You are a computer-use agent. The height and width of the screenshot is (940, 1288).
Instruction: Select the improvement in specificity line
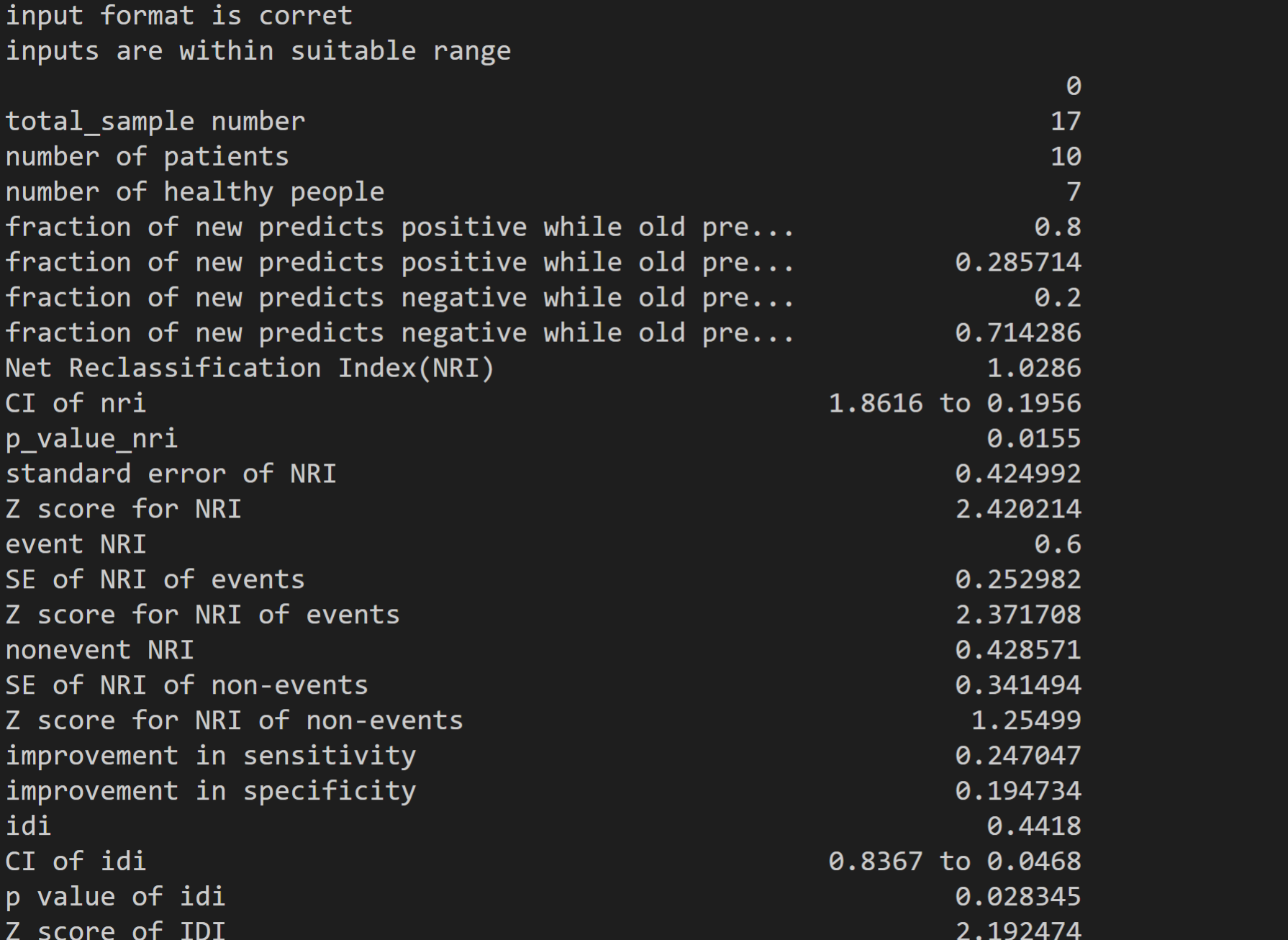pyautogui.click(x=209, y=790)
